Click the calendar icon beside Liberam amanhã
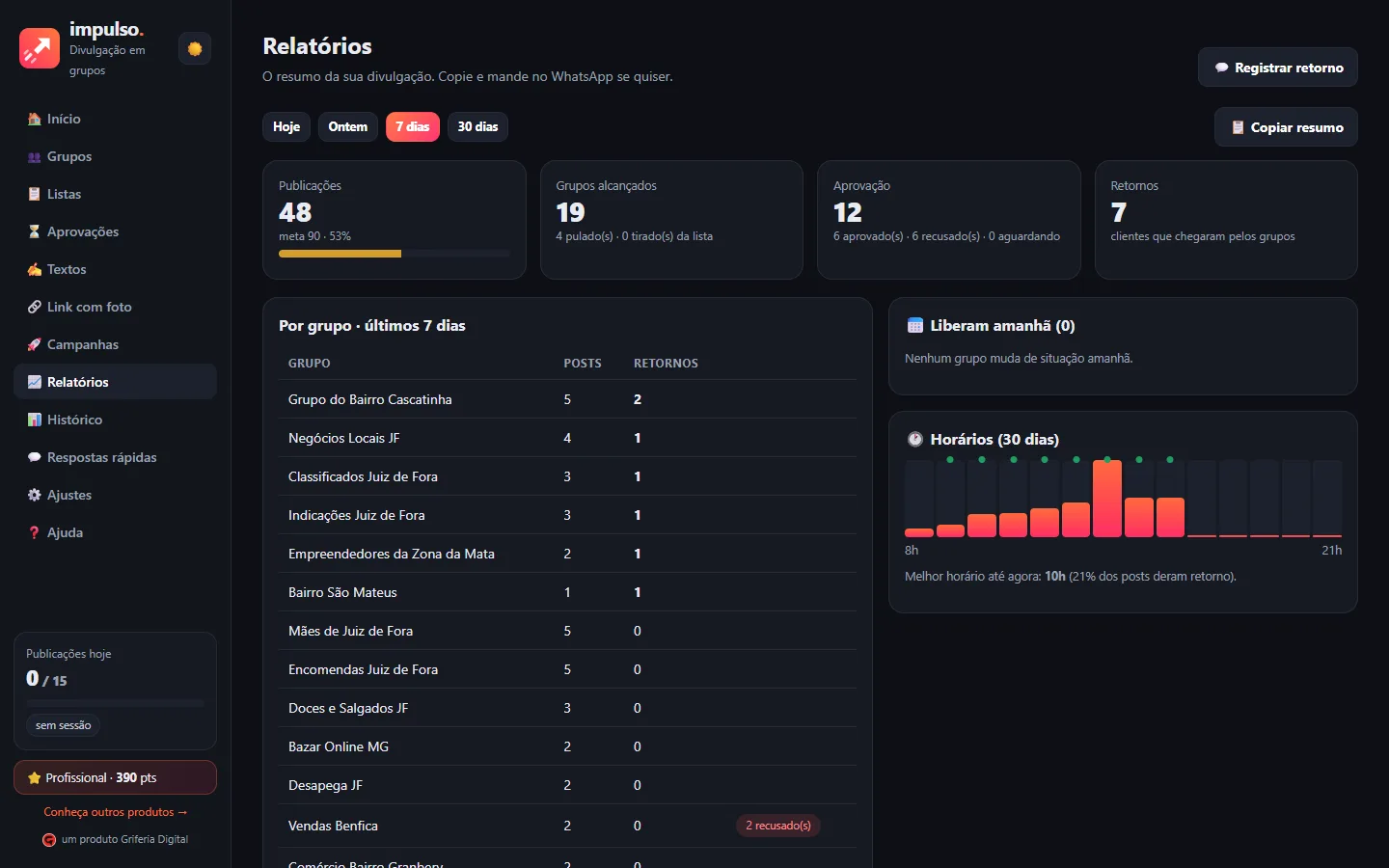This screenshot has width=1389, height=868. (x=915, y=326)
